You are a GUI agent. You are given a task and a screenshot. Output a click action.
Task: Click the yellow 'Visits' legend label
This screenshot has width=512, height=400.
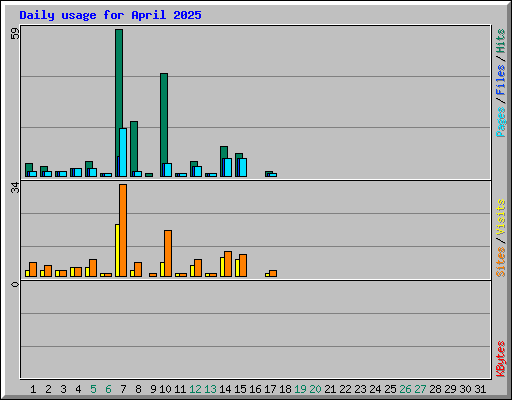tap(500, 217)
